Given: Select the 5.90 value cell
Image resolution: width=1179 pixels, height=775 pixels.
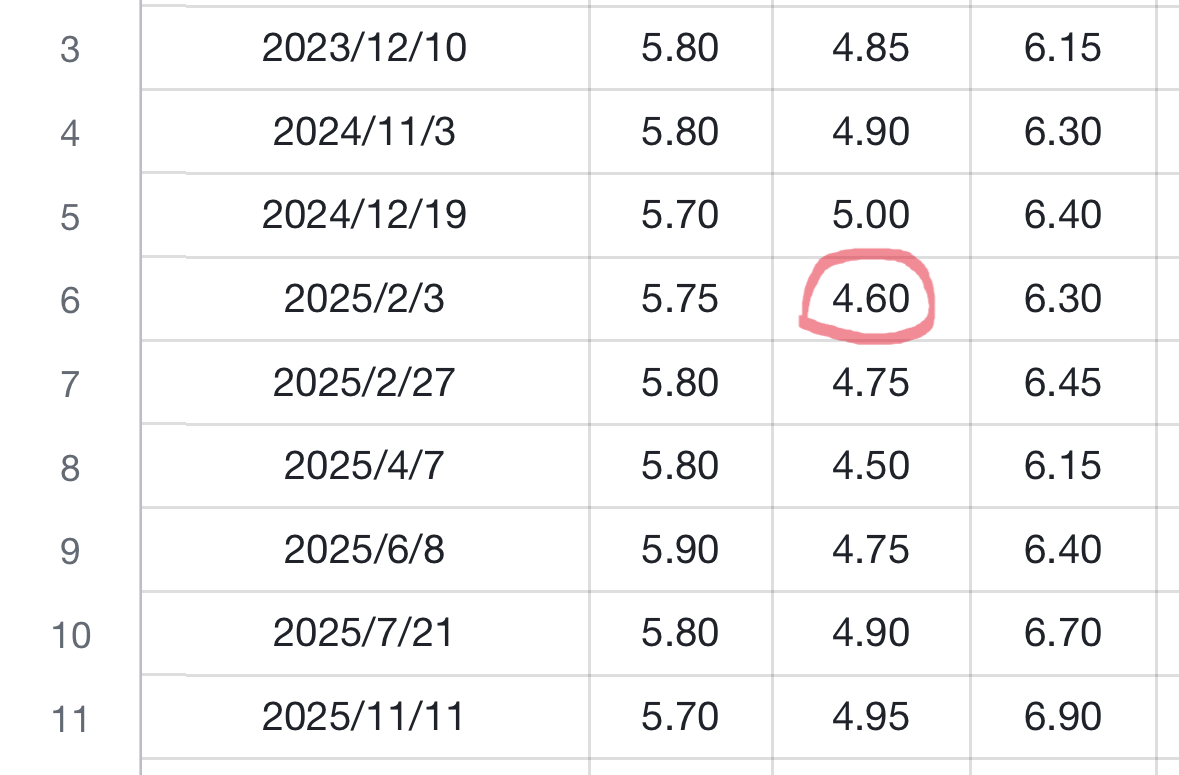Looking at the screenshot, I should [x=680, y=550].
